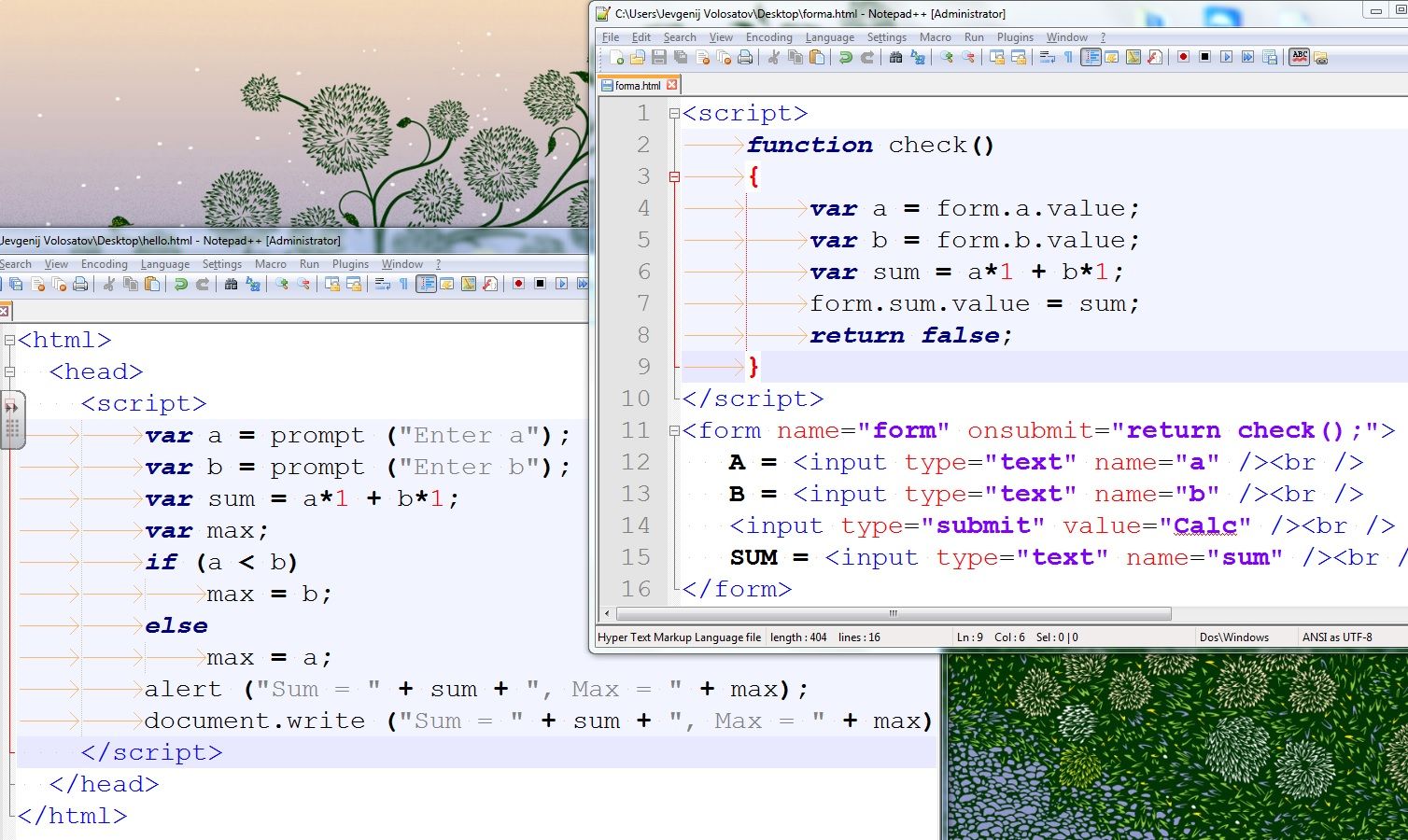
Task: Open User Defined Language icon in forma.html toolbar
Action: pos(1111,58)
